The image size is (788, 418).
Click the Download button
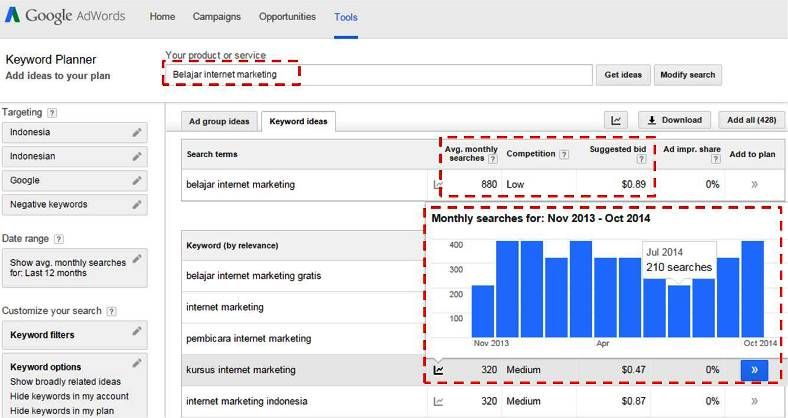[x=674, y=120]
